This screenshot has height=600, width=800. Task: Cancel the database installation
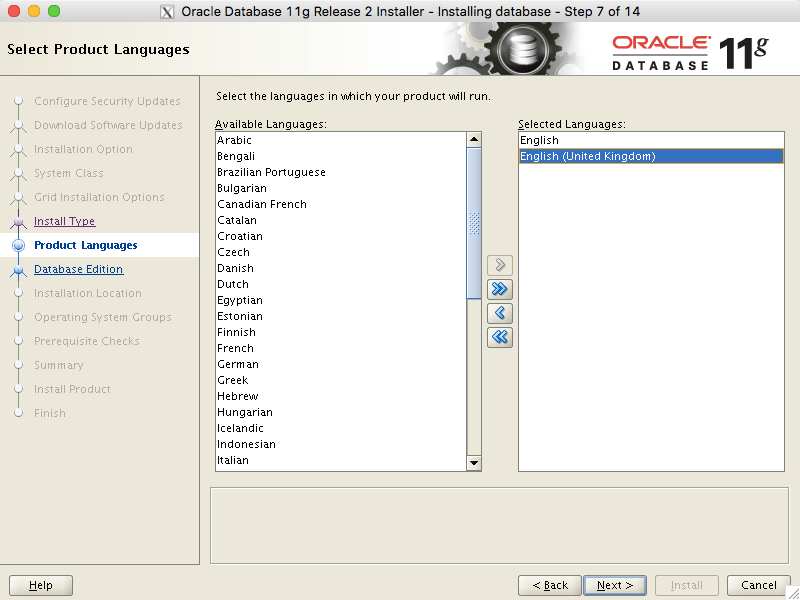coord(758,585)
